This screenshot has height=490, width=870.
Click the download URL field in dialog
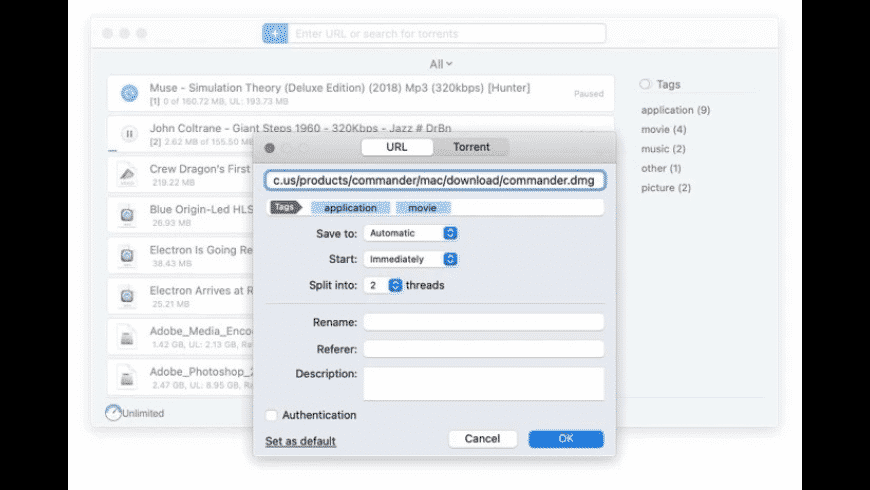pos(435,180)
